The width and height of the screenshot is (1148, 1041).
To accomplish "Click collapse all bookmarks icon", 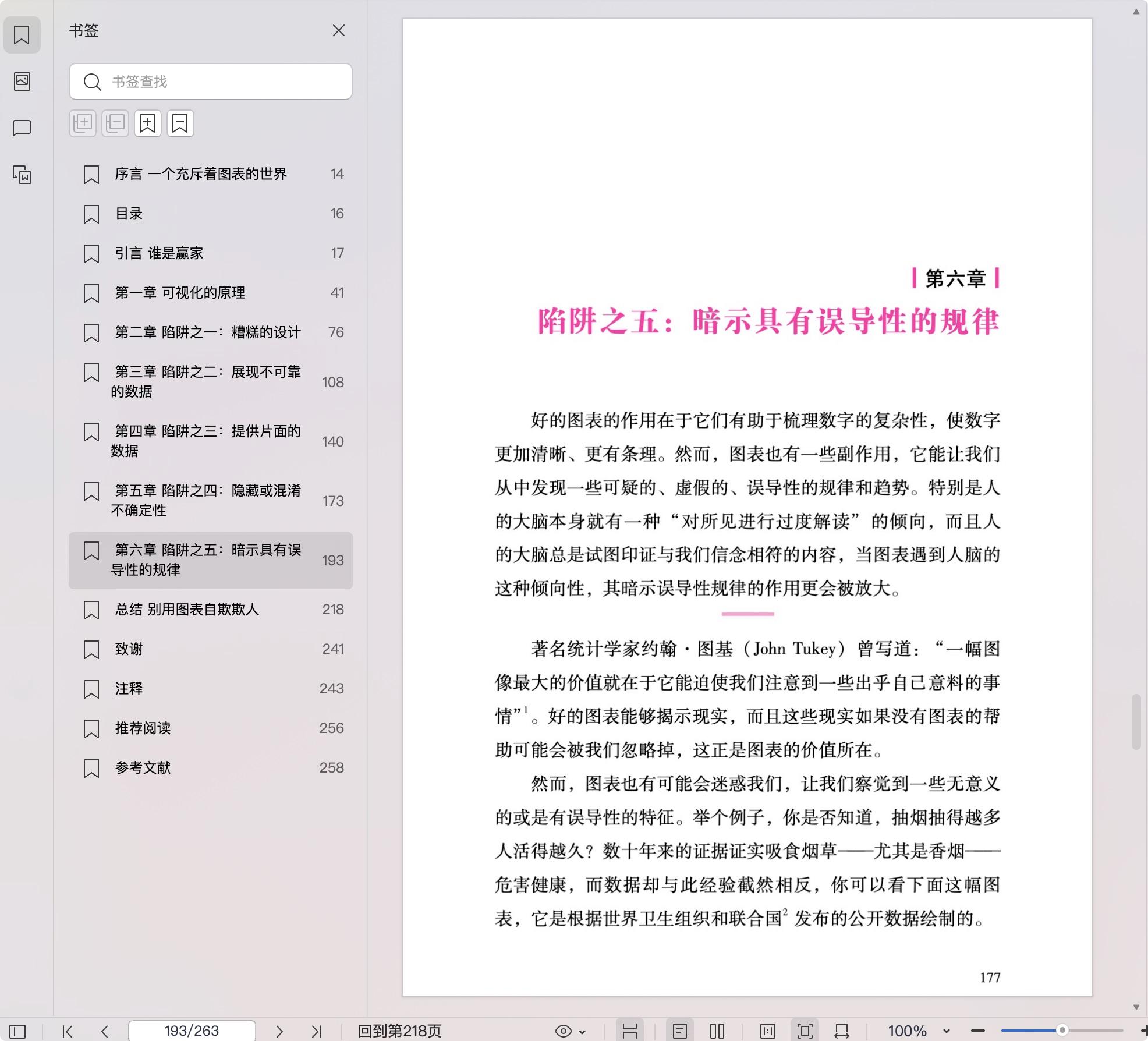I will coord(115,123).
